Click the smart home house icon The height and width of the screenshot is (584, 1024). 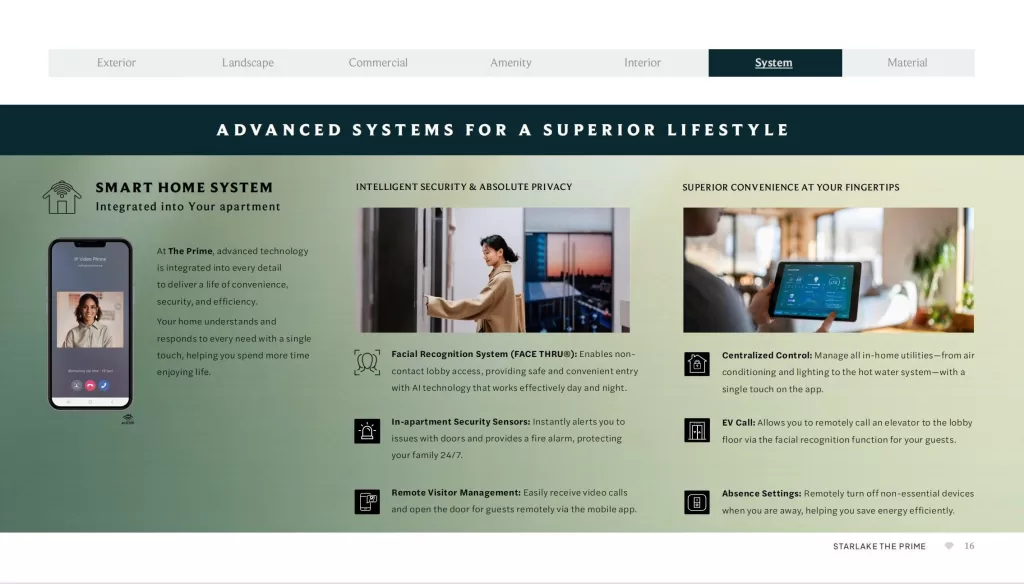coord(62,197)
